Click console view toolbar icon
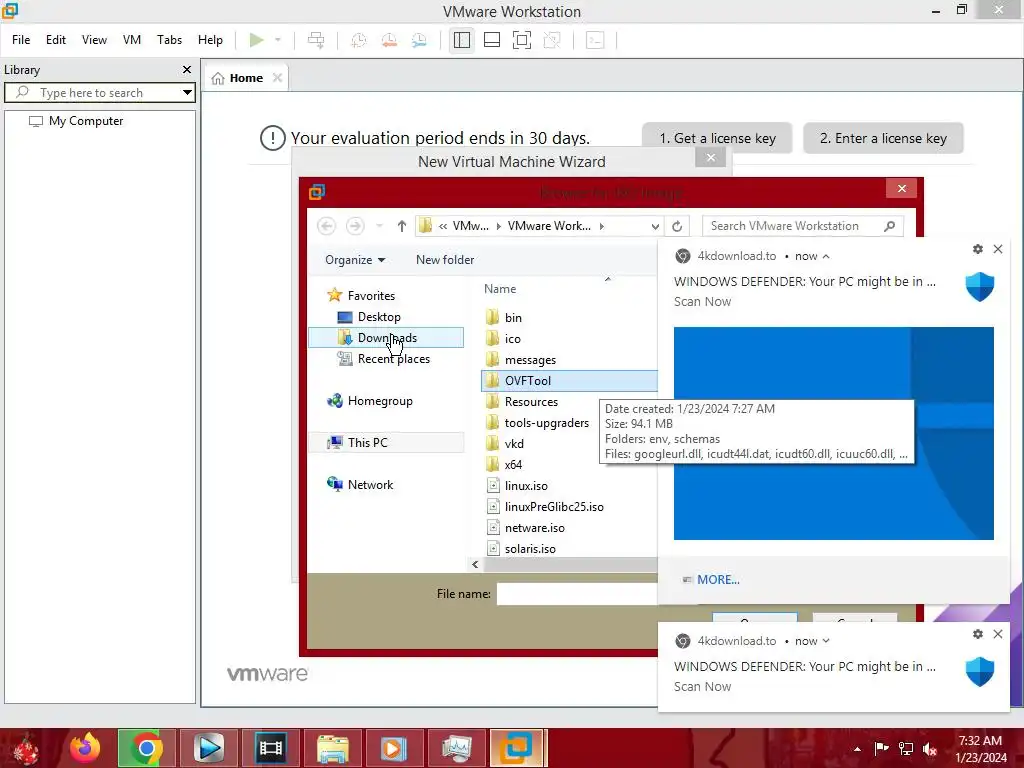Viewport: 1024px width, 768px height. tap(595, 40)
